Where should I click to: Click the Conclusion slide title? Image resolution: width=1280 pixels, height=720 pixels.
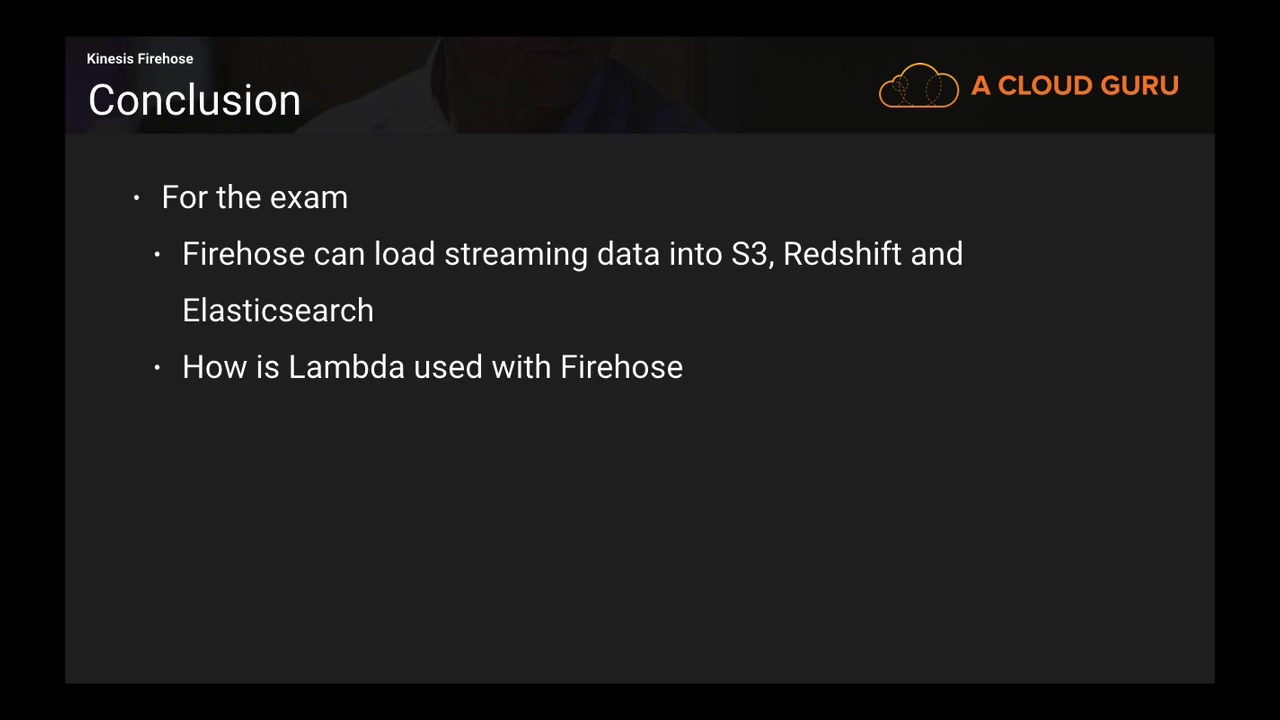click(x=194, y=100)
